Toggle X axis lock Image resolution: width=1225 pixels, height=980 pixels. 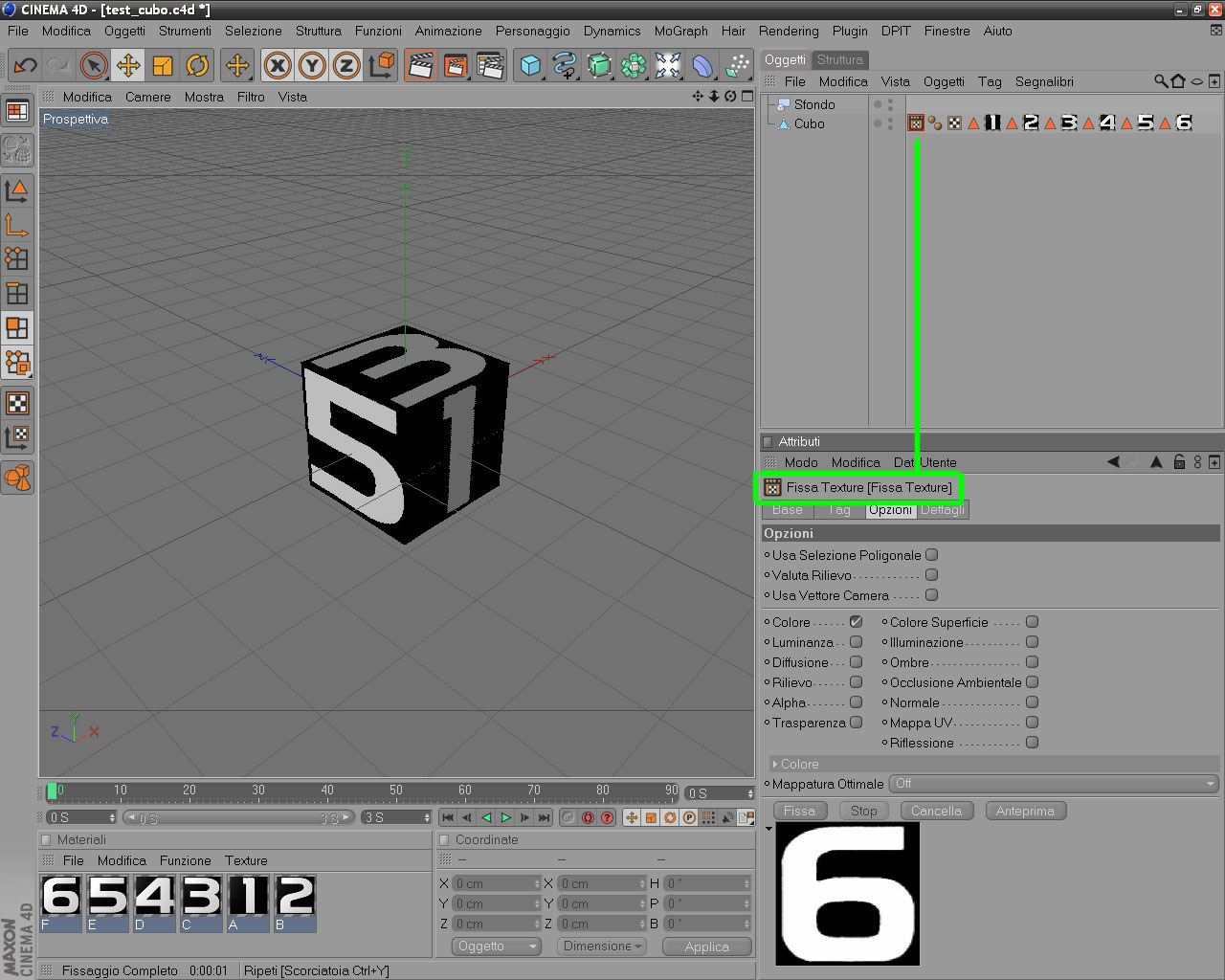click(x=278, y=65)
